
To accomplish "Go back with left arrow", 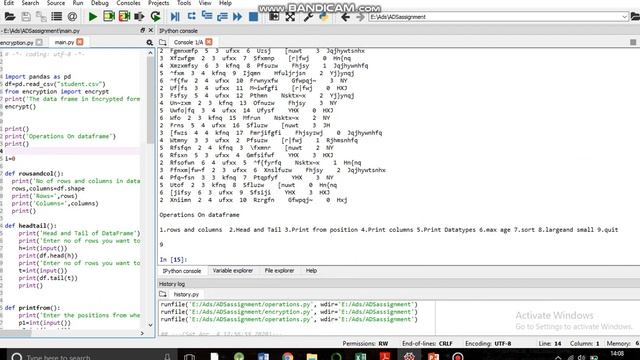I will click(345, 17).
